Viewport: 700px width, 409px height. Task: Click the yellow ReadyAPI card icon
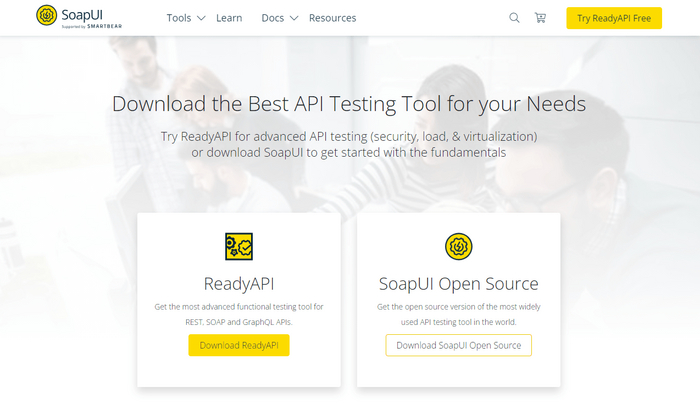(x=239, y=246)
